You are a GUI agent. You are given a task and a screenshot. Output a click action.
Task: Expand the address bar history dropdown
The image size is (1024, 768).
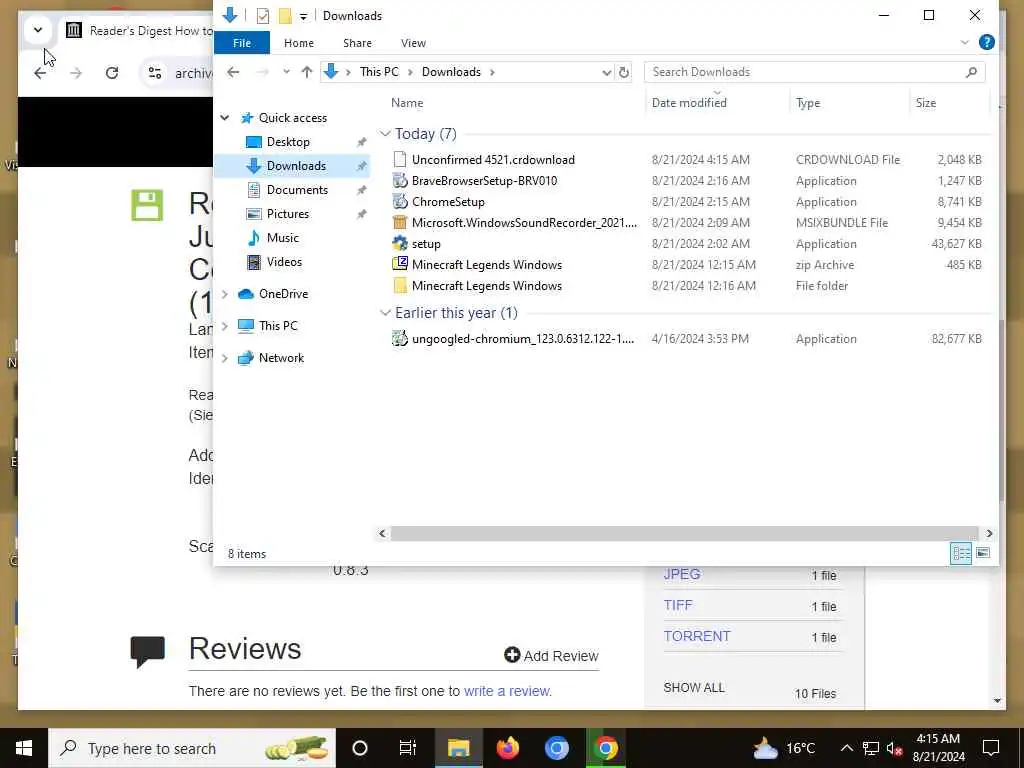(x=606, y=72)
